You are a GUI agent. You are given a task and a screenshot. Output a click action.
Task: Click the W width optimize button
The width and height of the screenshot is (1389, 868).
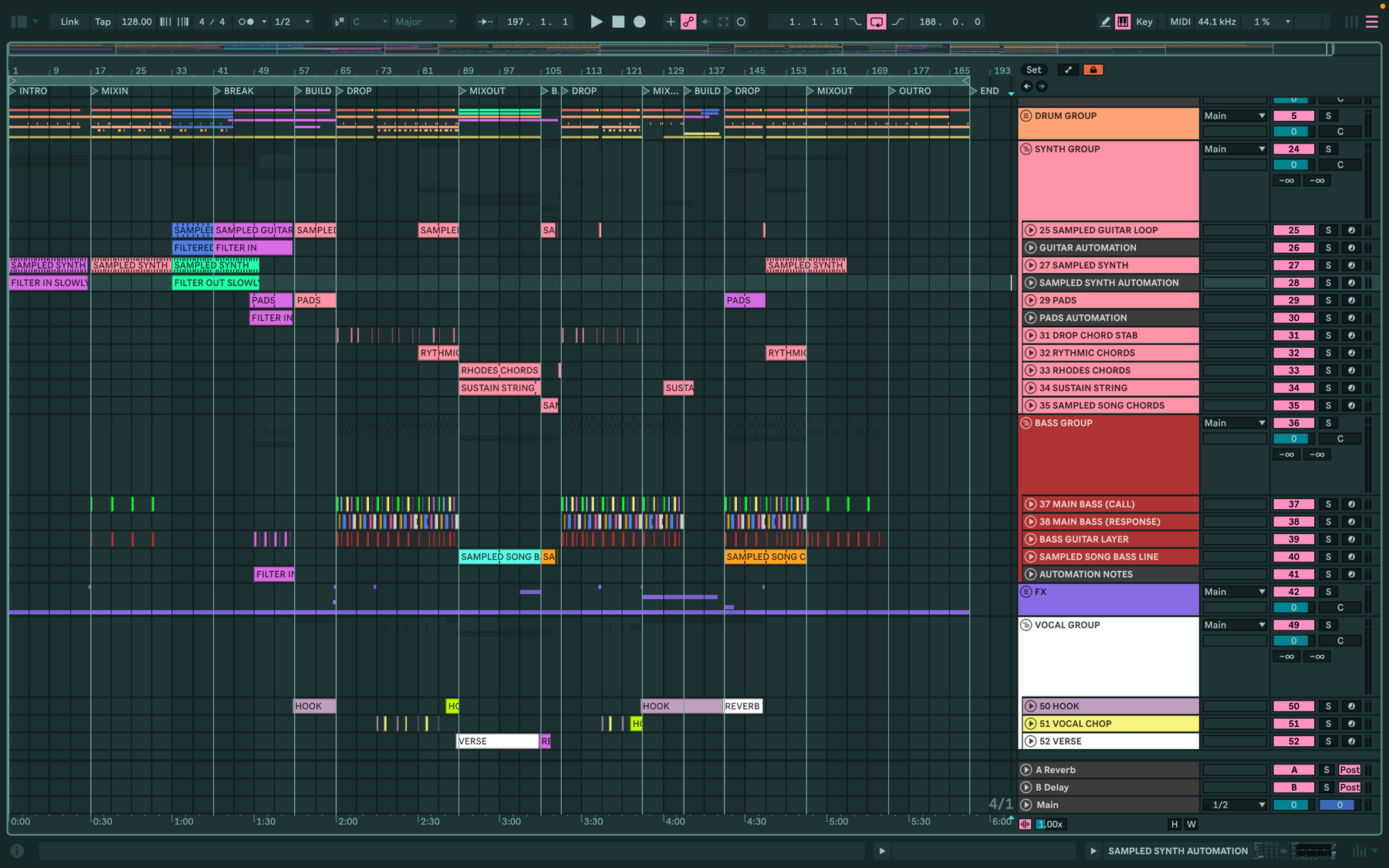tap(1191, 824)
